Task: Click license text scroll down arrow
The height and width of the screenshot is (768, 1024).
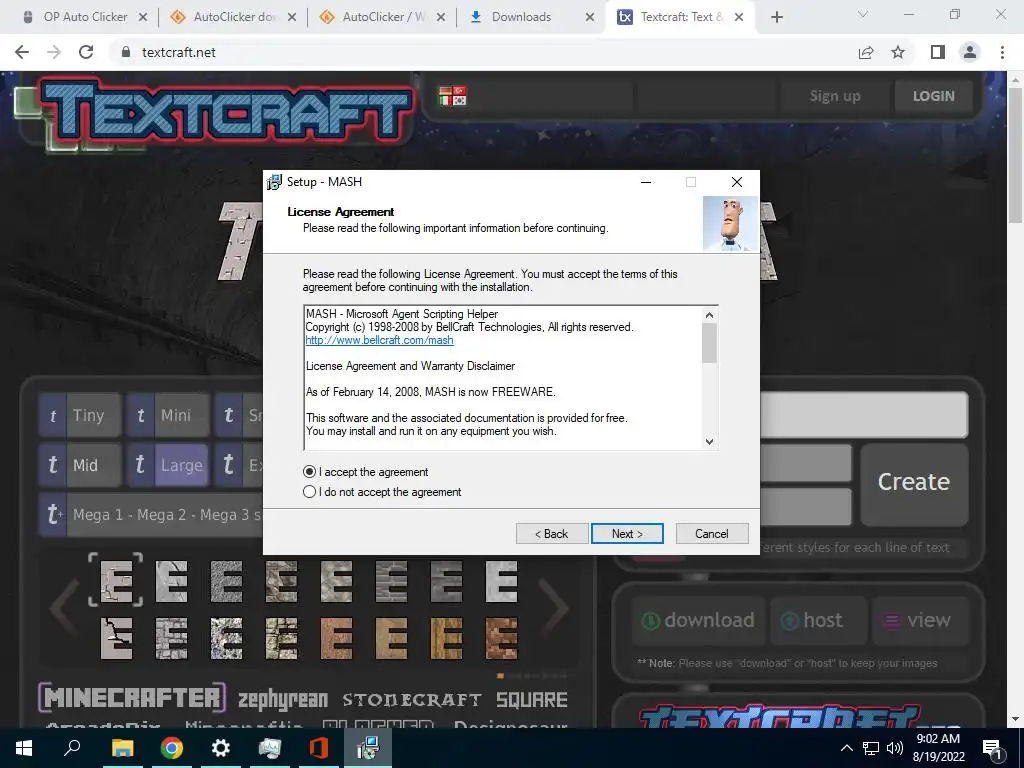Action: click(x=709, y=441)
